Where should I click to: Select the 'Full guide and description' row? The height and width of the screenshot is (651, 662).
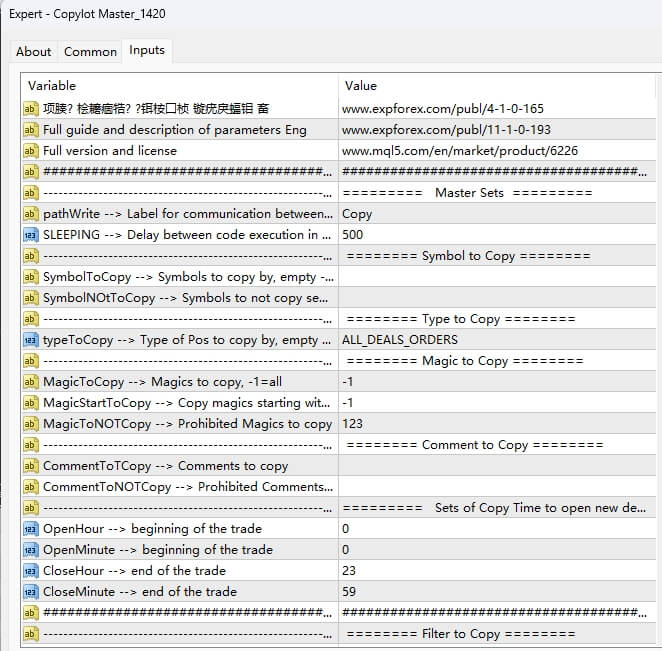click(x=175, y=130)
